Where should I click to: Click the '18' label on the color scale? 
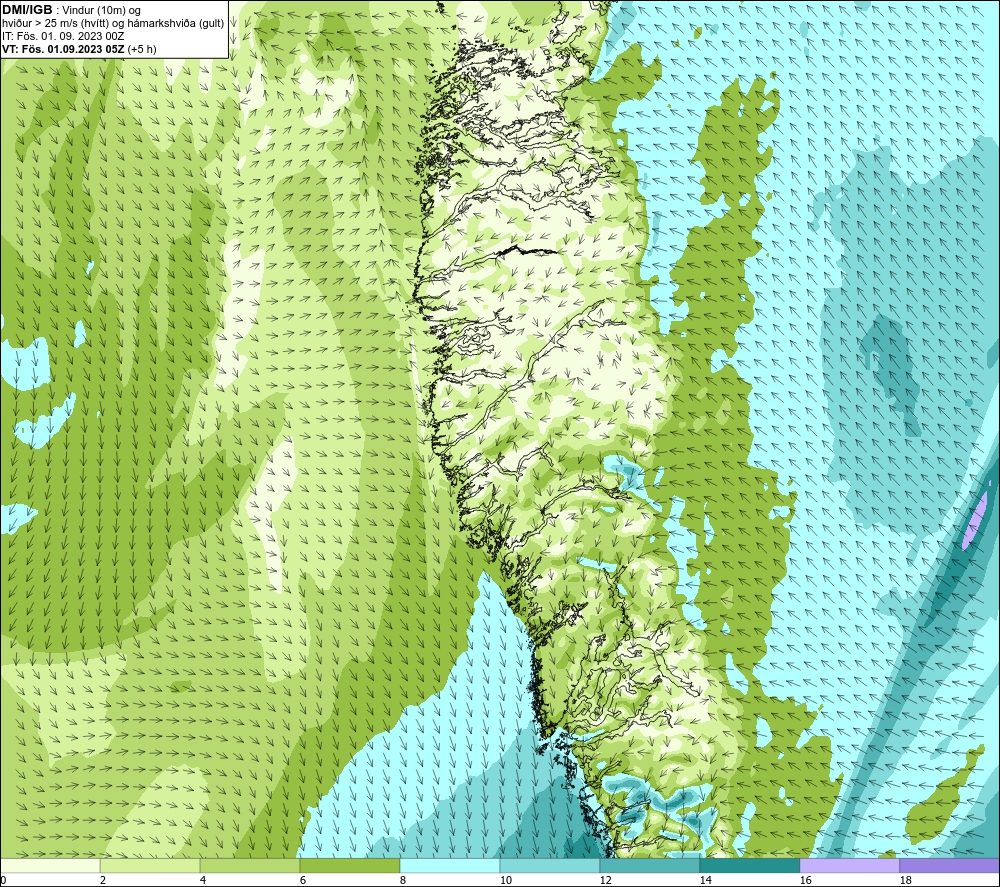click(905, 881)
